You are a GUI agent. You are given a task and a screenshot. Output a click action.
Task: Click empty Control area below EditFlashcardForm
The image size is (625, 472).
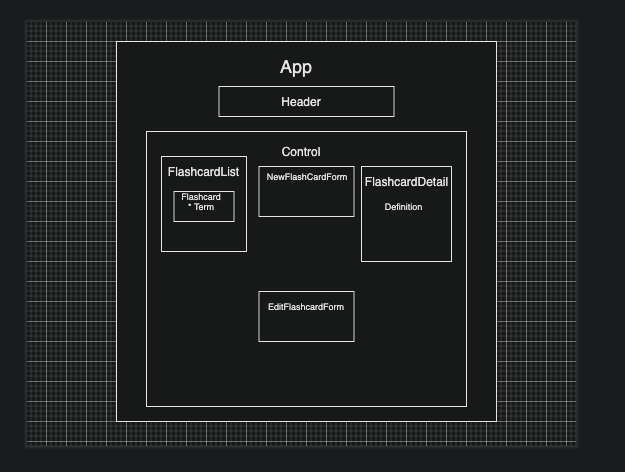306,374
